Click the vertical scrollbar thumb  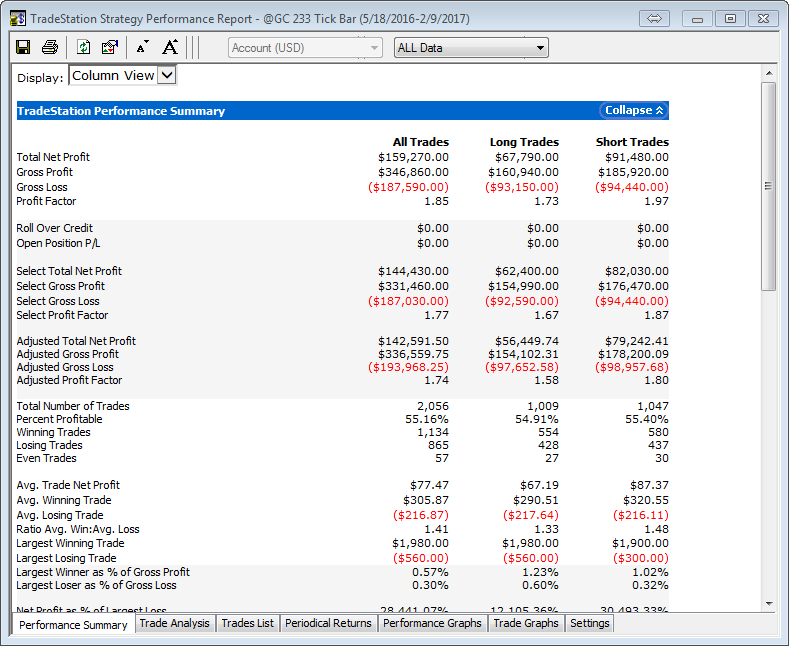(x=768, y=186)
